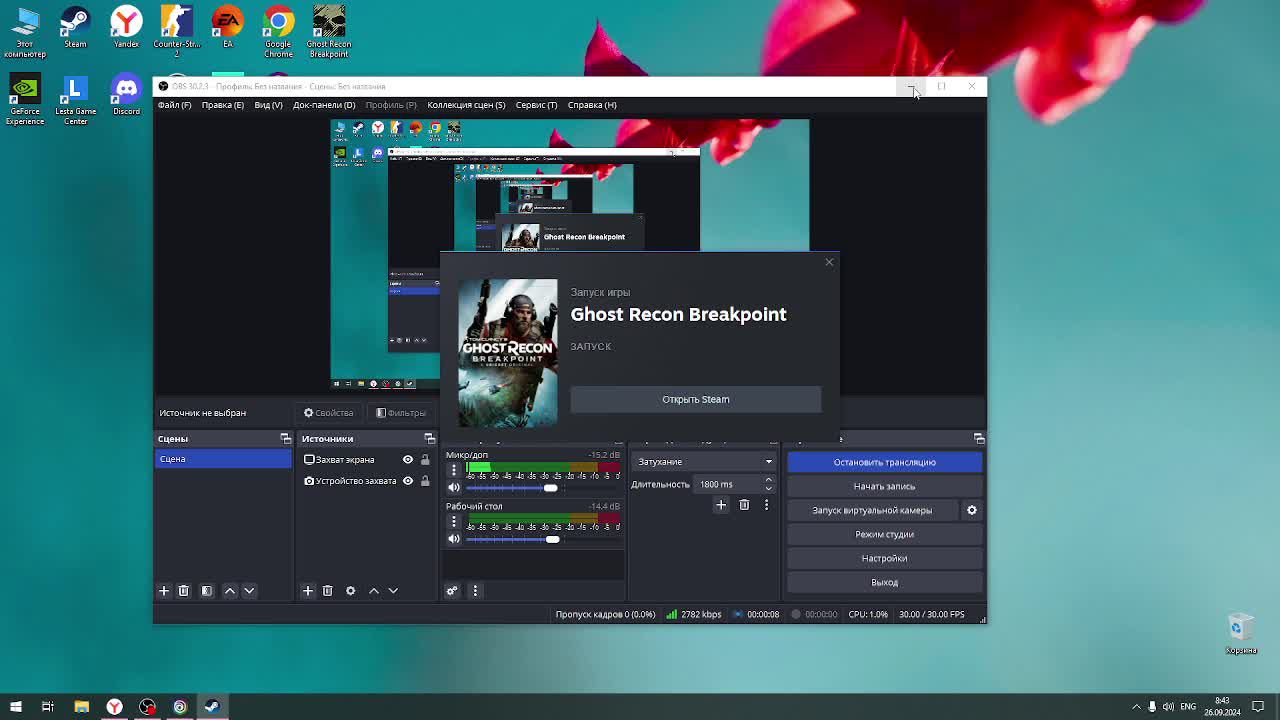Open transition properties three-dot menu
Image resolution: width=1280 pixels, height=720 pixels.
(767, 505)
